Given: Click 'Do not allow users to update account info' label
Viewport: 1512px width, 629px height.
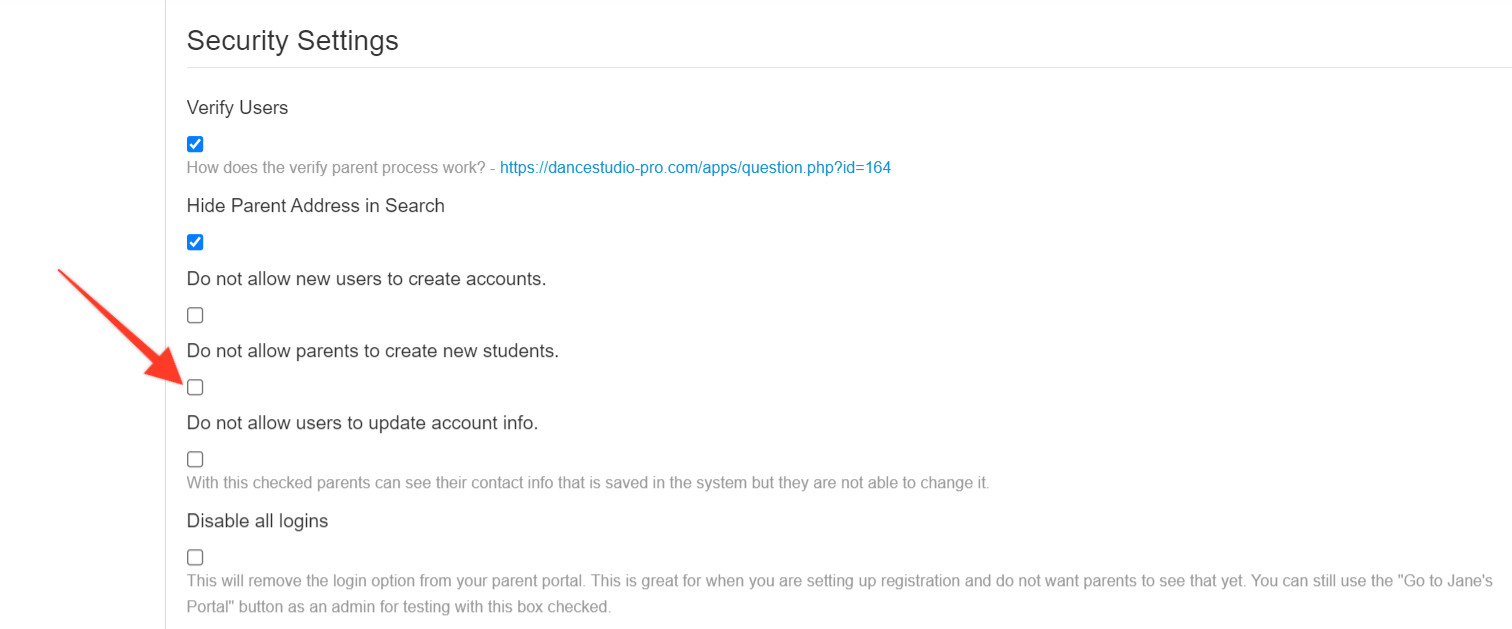Looking at the screenshot, I should tap(362, 423).
